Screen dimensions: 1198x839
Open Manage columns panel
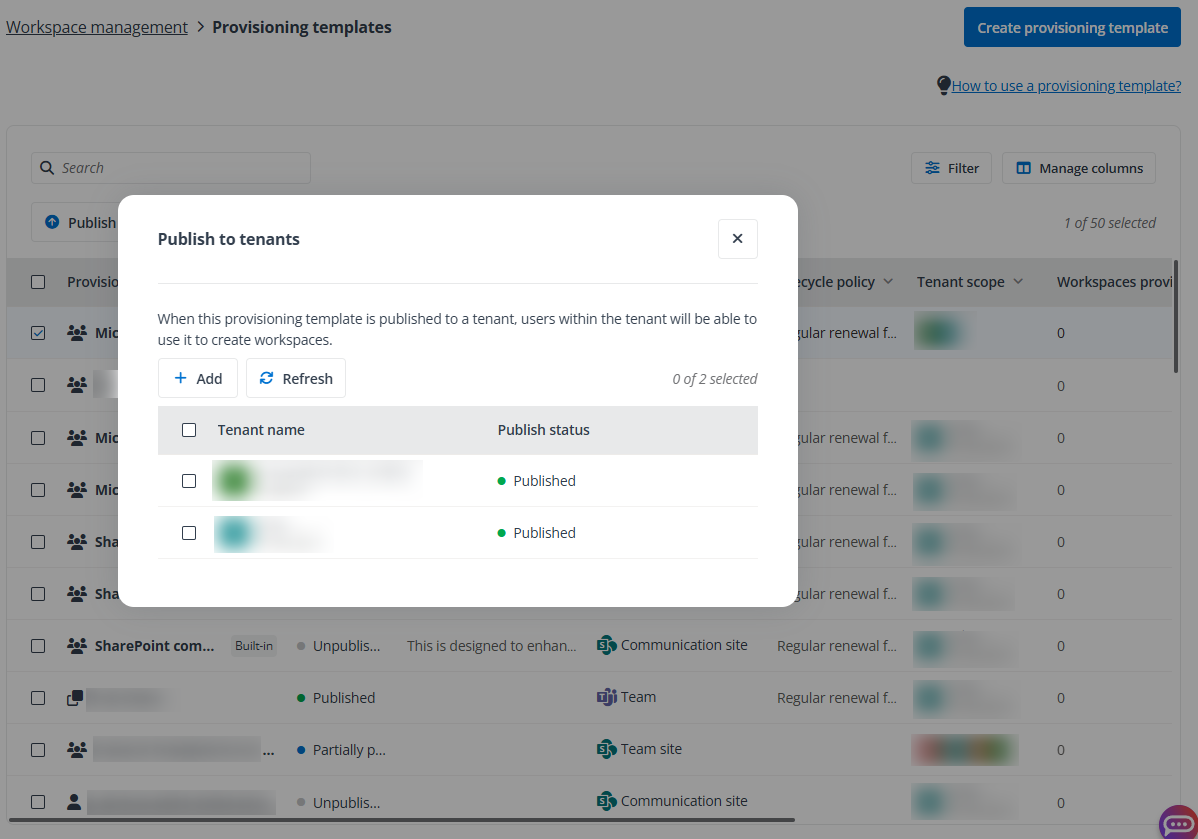click(1079, 168)
